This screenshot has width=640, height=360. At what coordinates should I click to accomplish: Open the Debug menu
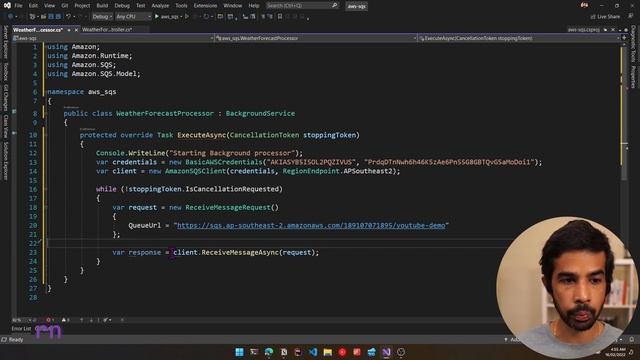pyautogui.click(x=122, y=6)
